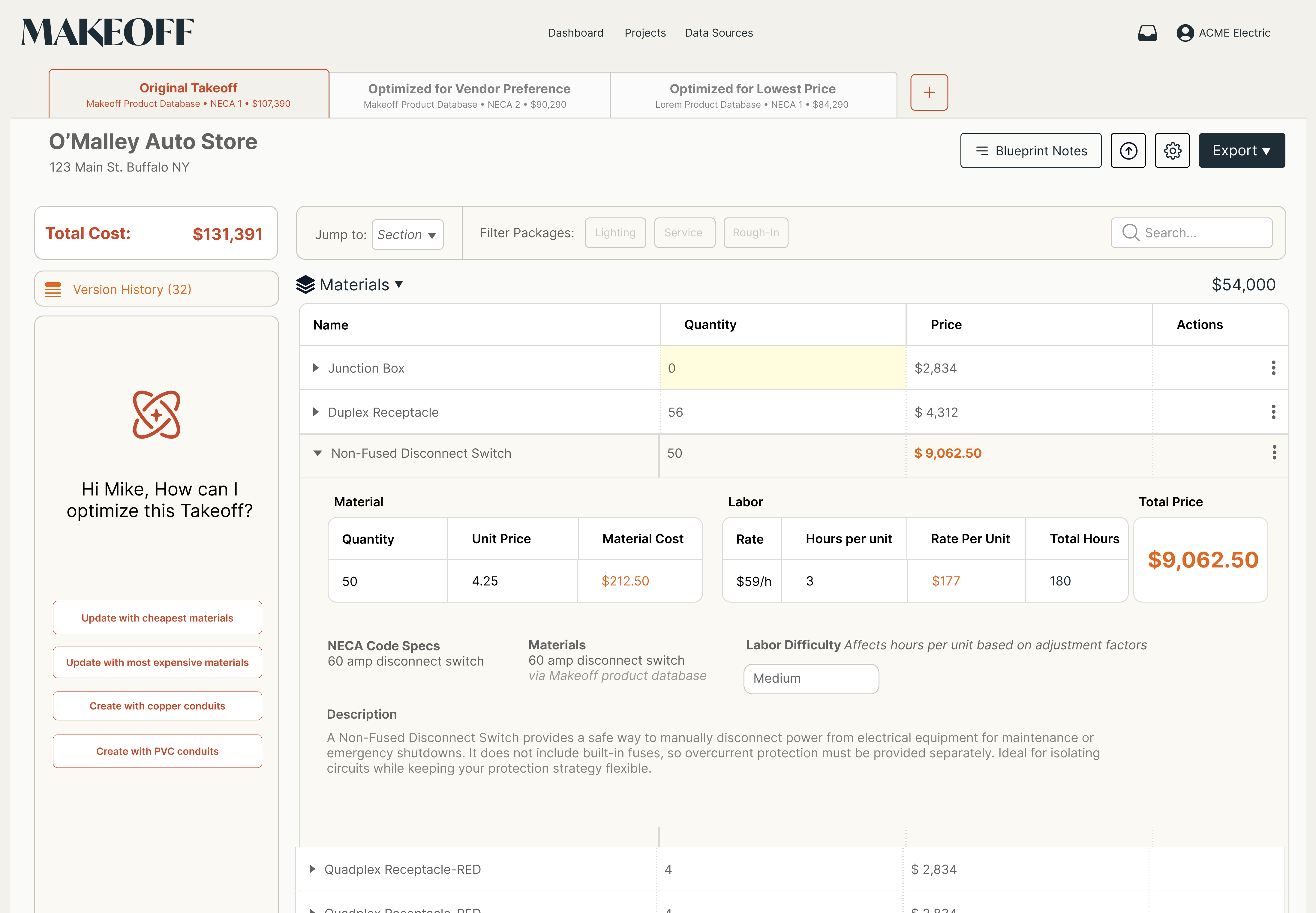Viewport: 1316px width, 913px height.
Task: Click the O'Malley Auto Store title
Action: (153, 141)
